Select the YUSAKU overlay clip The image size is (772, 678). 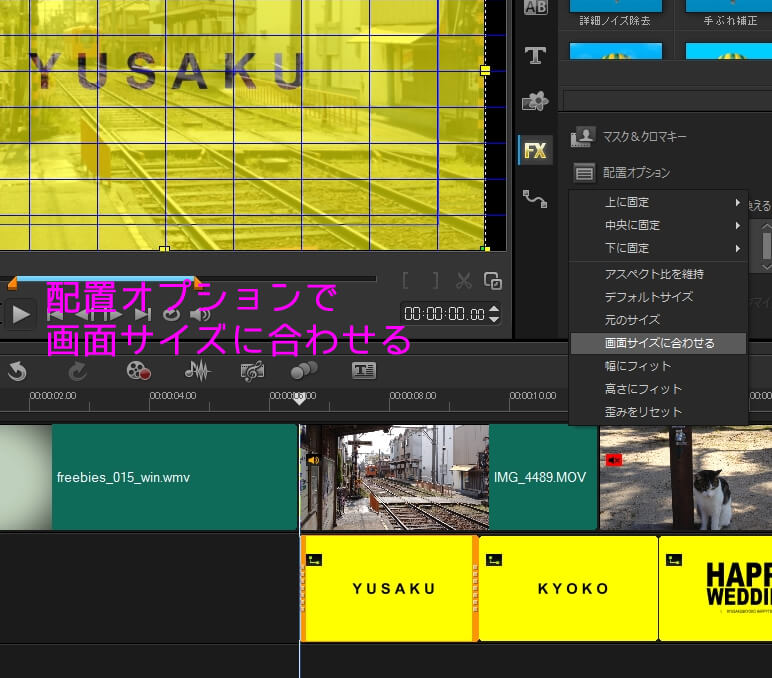click(389, 589)
